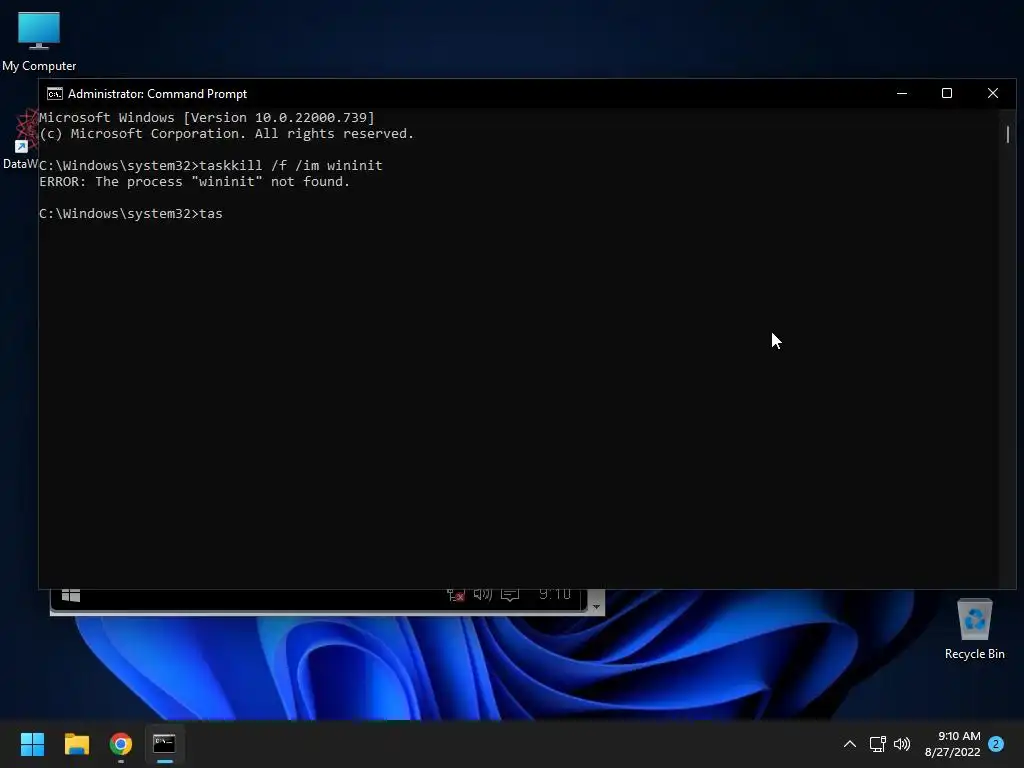Image resolution: width=1024 pixels, height=768 pixels.
Task: Select the Command Prompt taskbar icon
Action: pos(165,744)
